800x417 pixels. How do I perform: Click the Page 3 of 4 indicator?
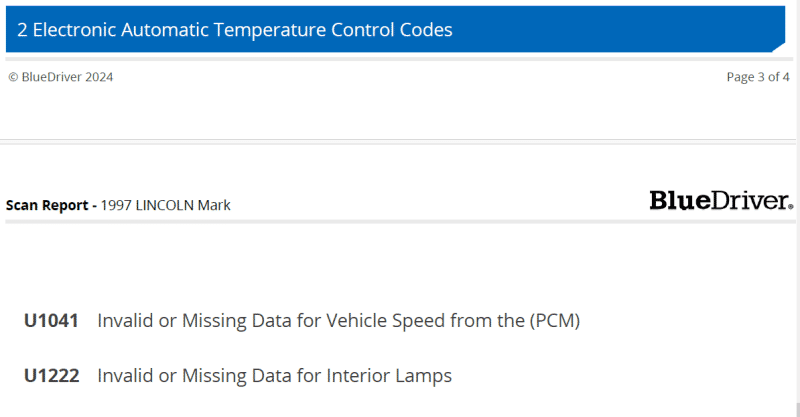[x=758, y=77]
